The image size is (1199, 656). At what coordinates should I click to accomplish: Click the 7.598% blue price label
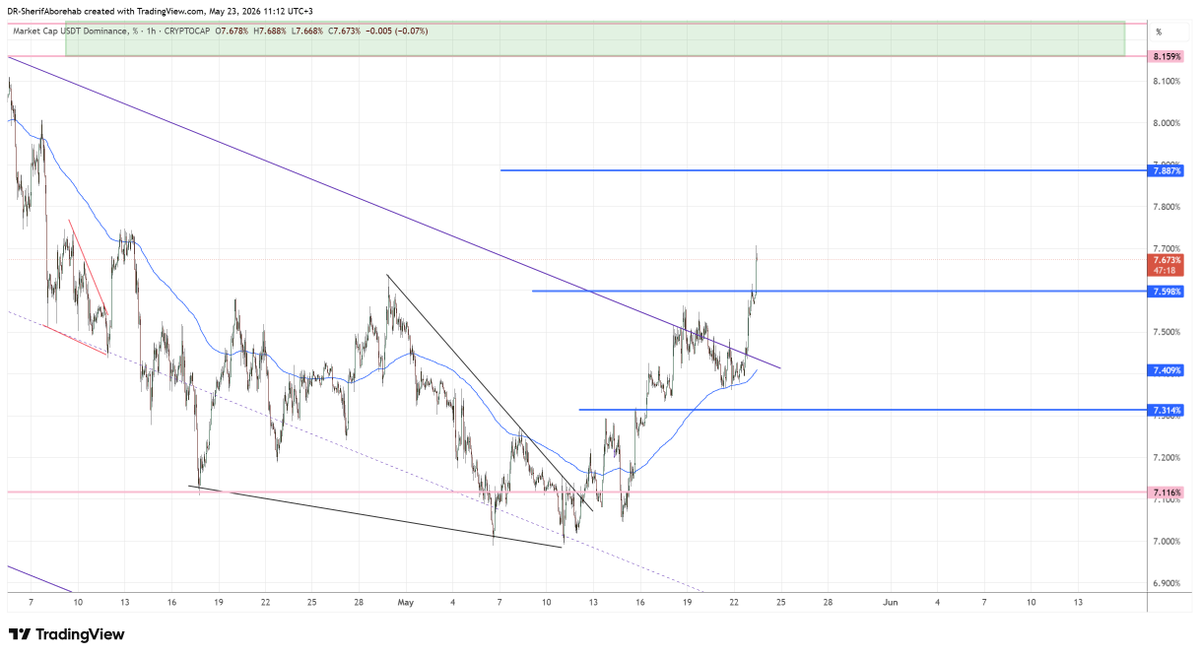pos(1167,292)
